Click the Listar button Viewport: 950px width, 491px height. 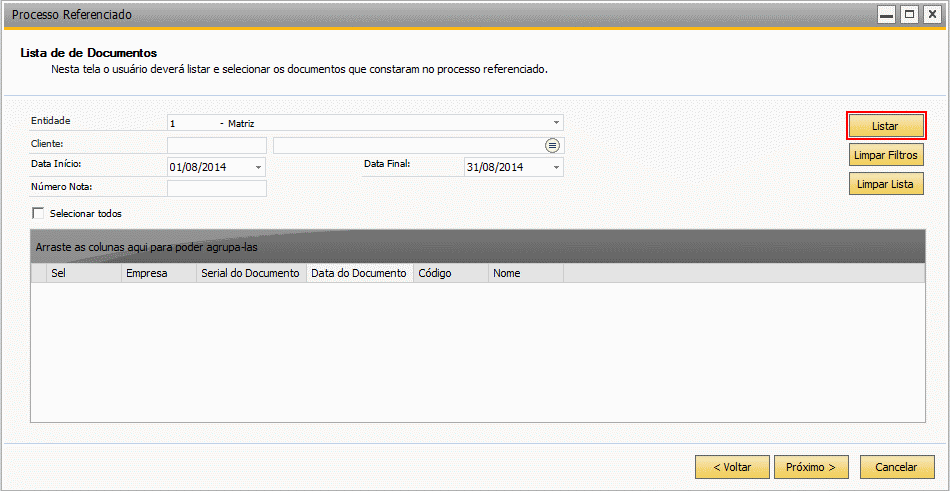click(886, 126)
